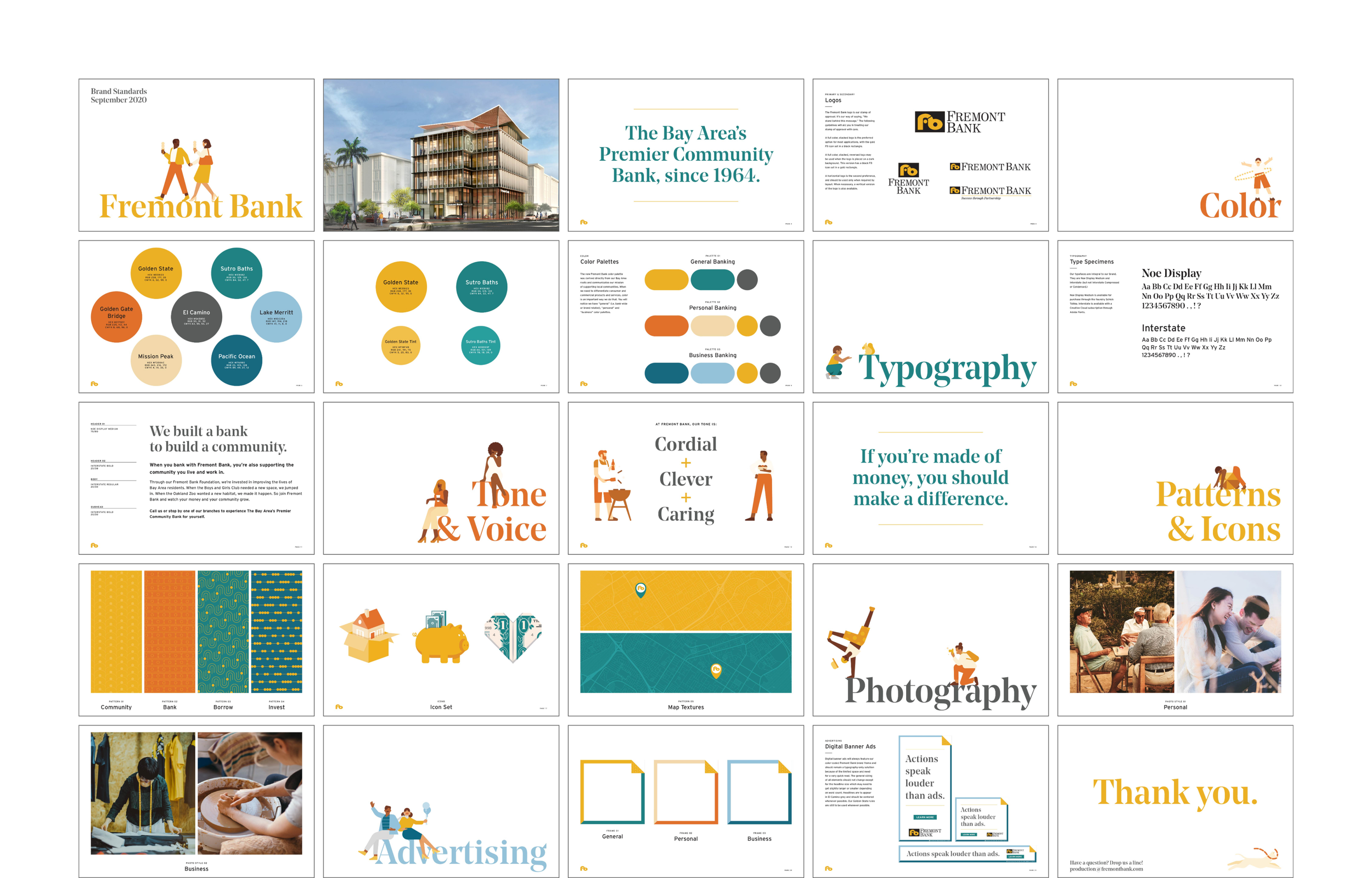Open the Invest pattern swatch
The width and height of the screenshot is (1372, 878).
point(277,632)
